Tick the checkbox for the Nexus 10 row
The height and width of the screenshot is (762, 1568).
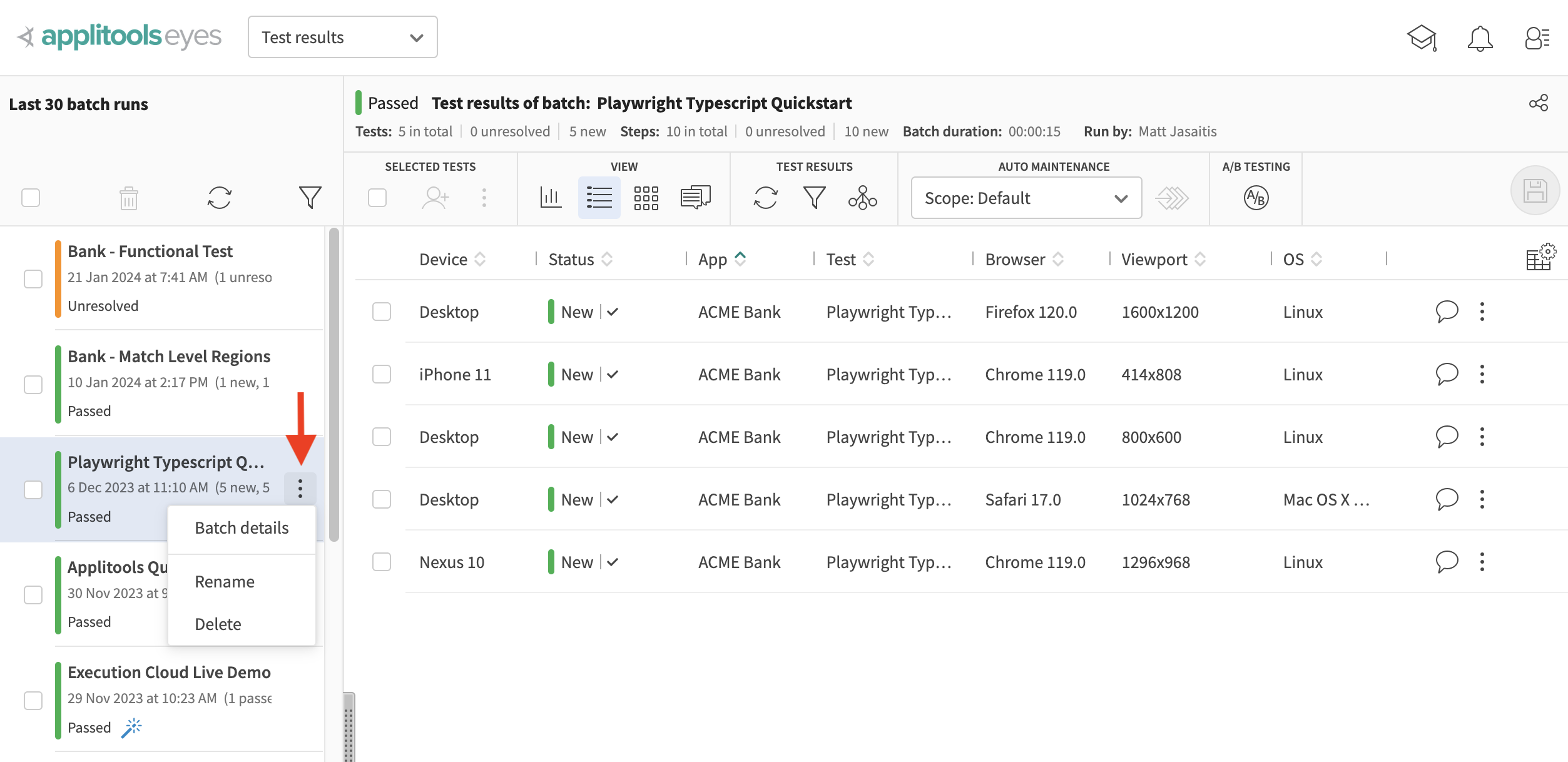point(382,562)
